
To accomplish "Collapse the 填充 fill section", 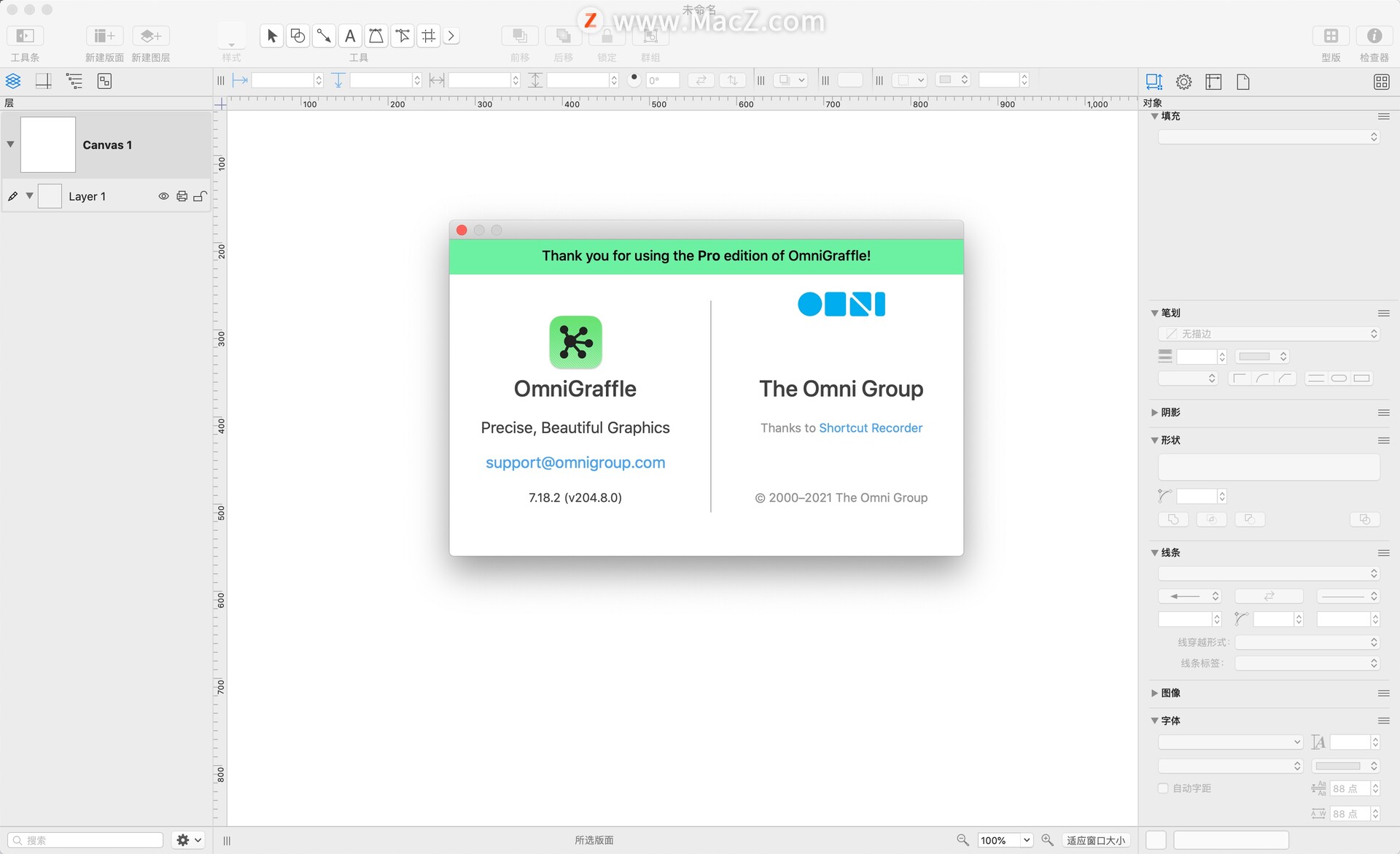I will click(1154, 117).
